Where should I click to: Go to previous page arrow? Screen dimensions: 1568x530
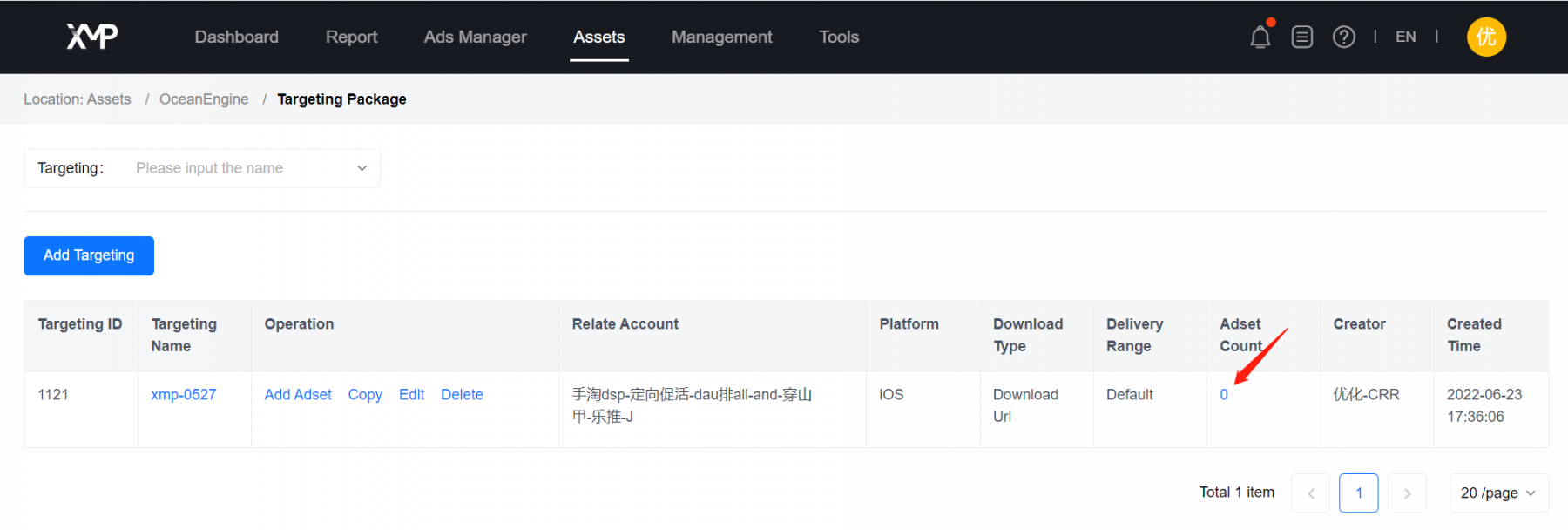(x=1310, y=493)
